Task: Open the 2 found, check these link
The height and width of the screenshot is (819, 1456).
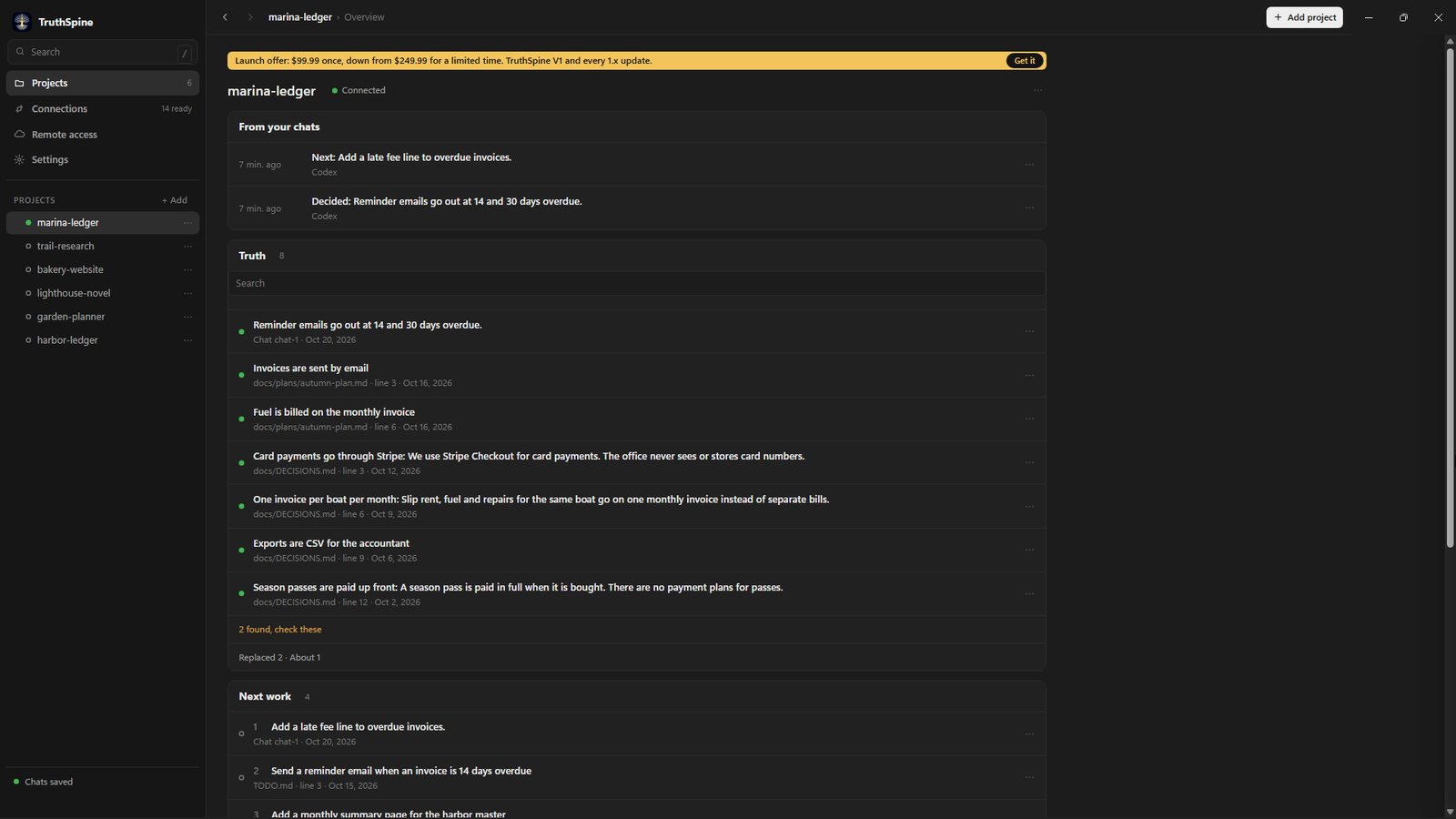Action: 280,630
